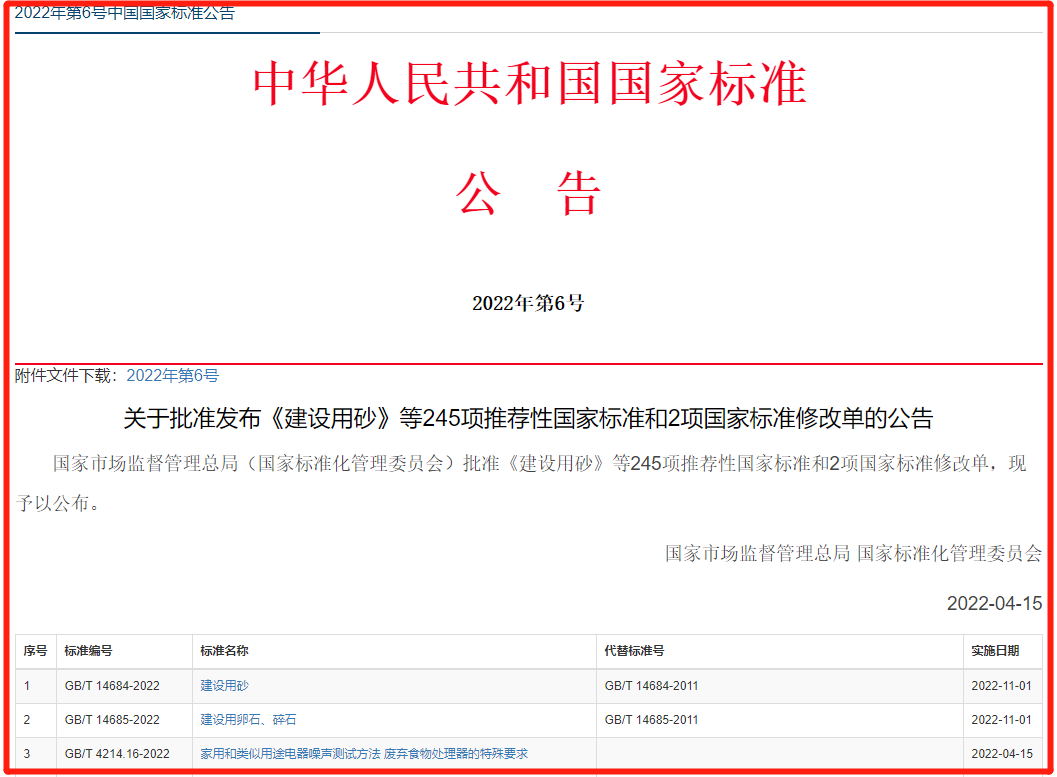Click the "标准编号" column header
1057x777 pixels.
pyautogui.click(x=90, y=650)
